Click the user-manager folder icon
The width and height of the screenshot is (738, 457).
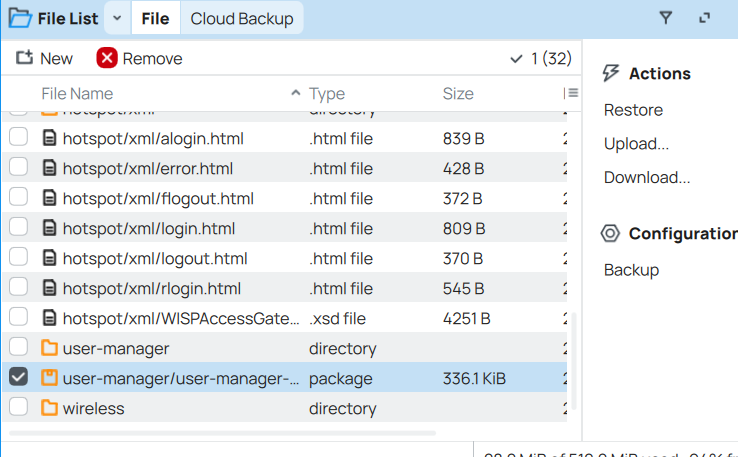click(49, 348)
